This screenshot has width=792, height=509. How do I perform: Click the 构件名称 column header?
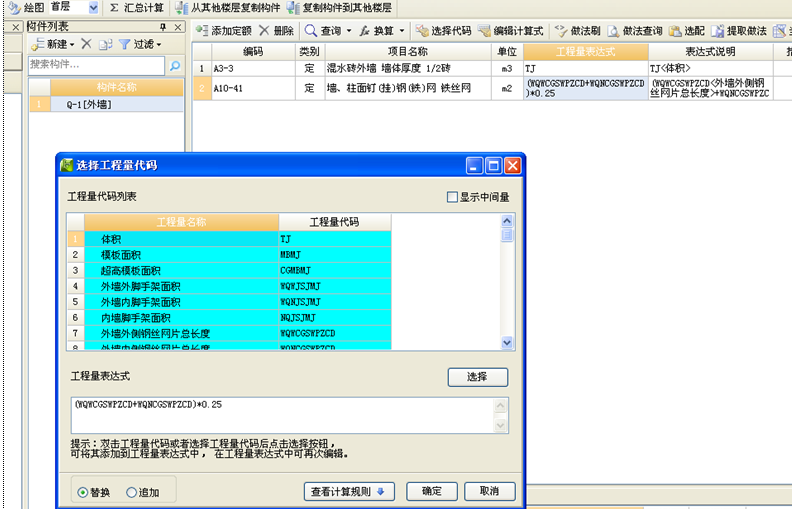(117, 87)
